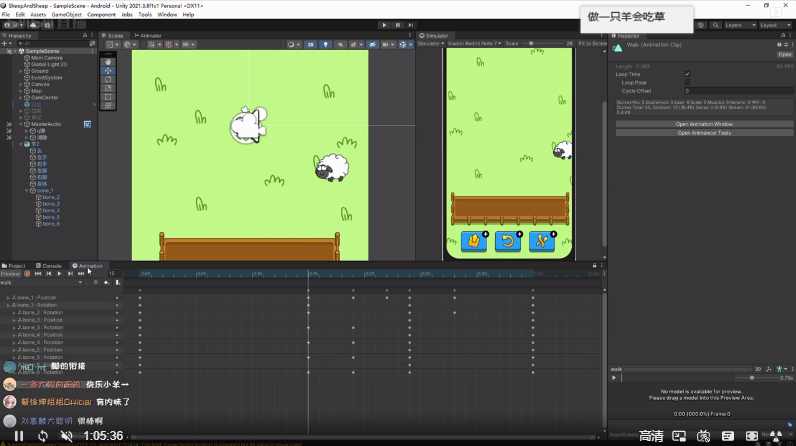Select the Scale tool in Scene overlay
Screen dimensions: 796x446
coord(108,88)
